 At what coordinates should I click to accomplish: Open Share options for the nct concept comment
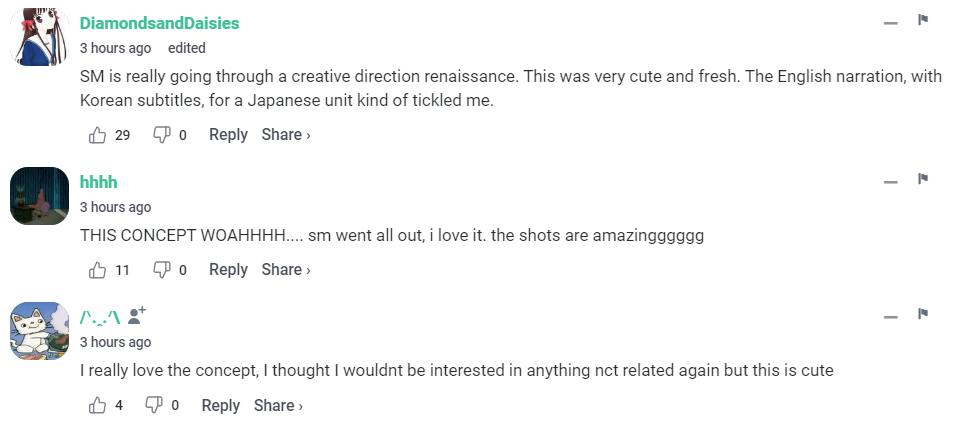[x=278, y=405]
